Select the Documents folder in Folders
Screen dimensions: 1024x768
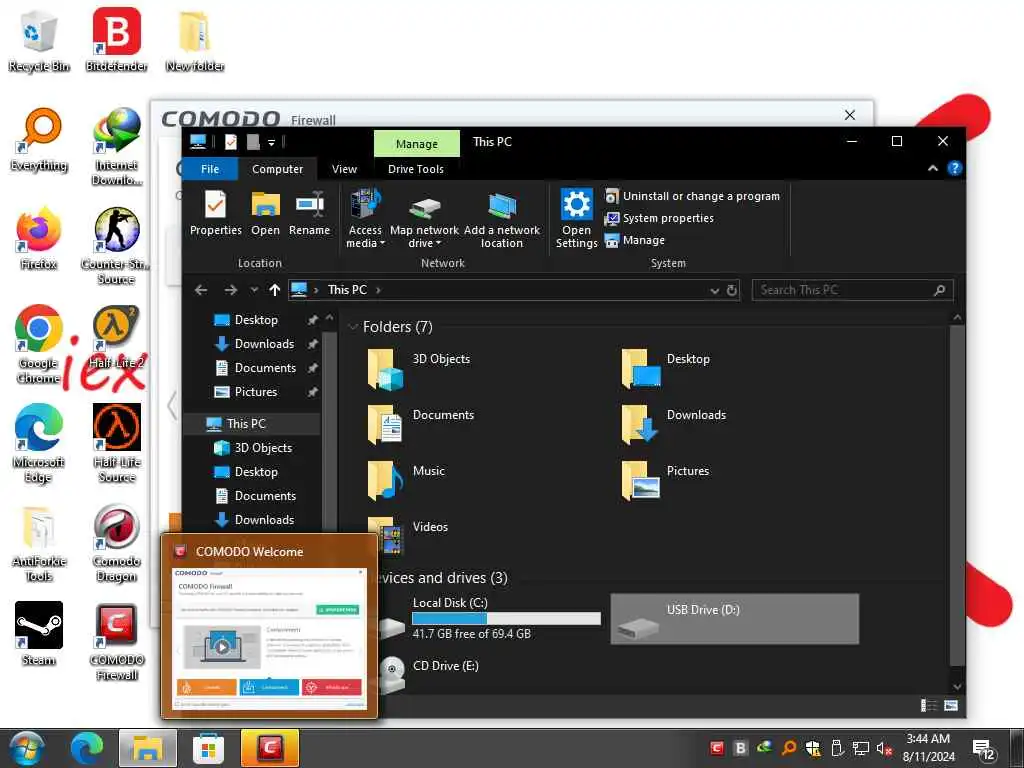421,424
